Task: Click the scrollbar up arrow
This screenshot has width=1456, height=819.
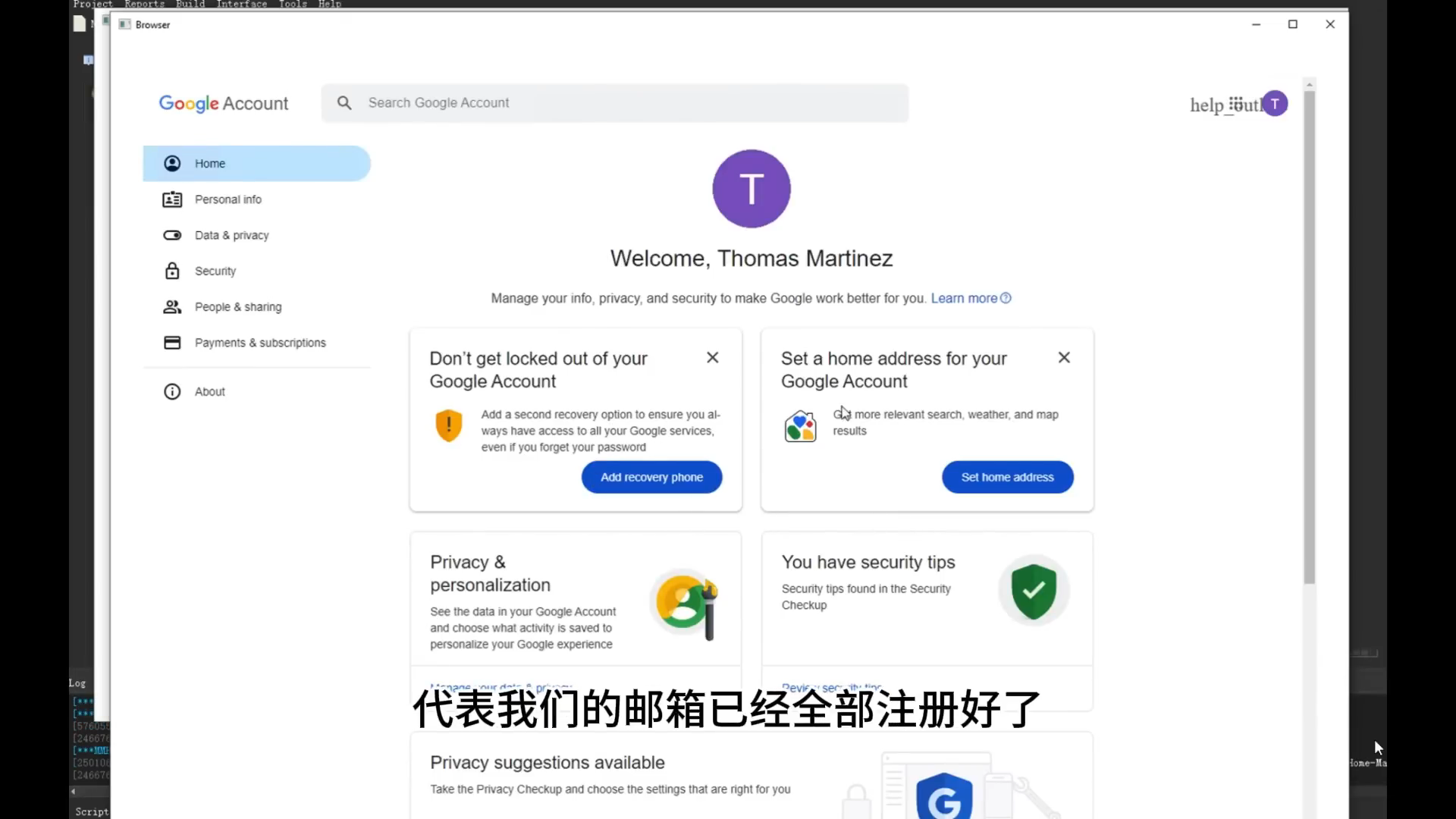Action: pos(1310,83)
